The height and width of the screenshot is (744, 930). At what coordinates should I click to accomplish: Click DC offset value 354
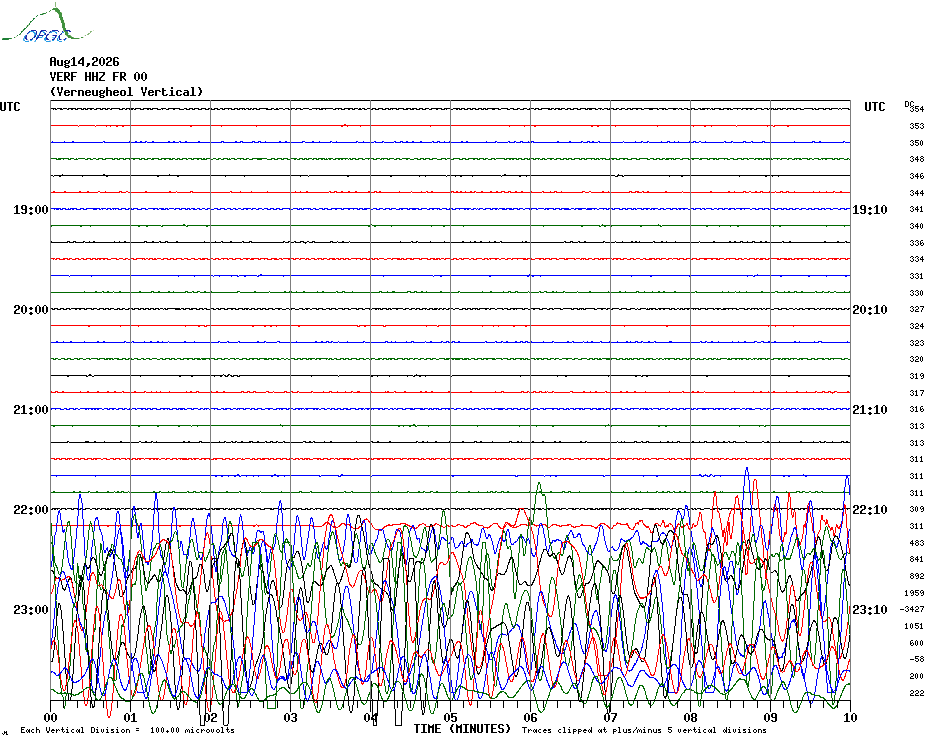(917, 109)
